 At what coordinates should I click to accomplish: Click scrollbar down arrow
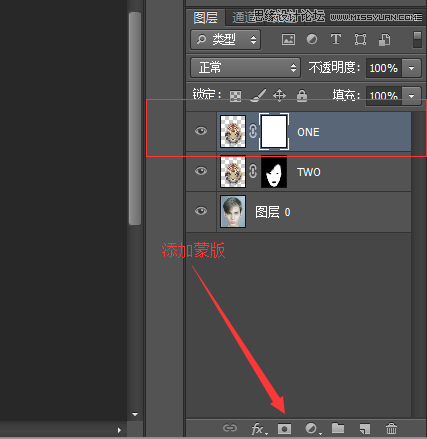coord(135,414)
